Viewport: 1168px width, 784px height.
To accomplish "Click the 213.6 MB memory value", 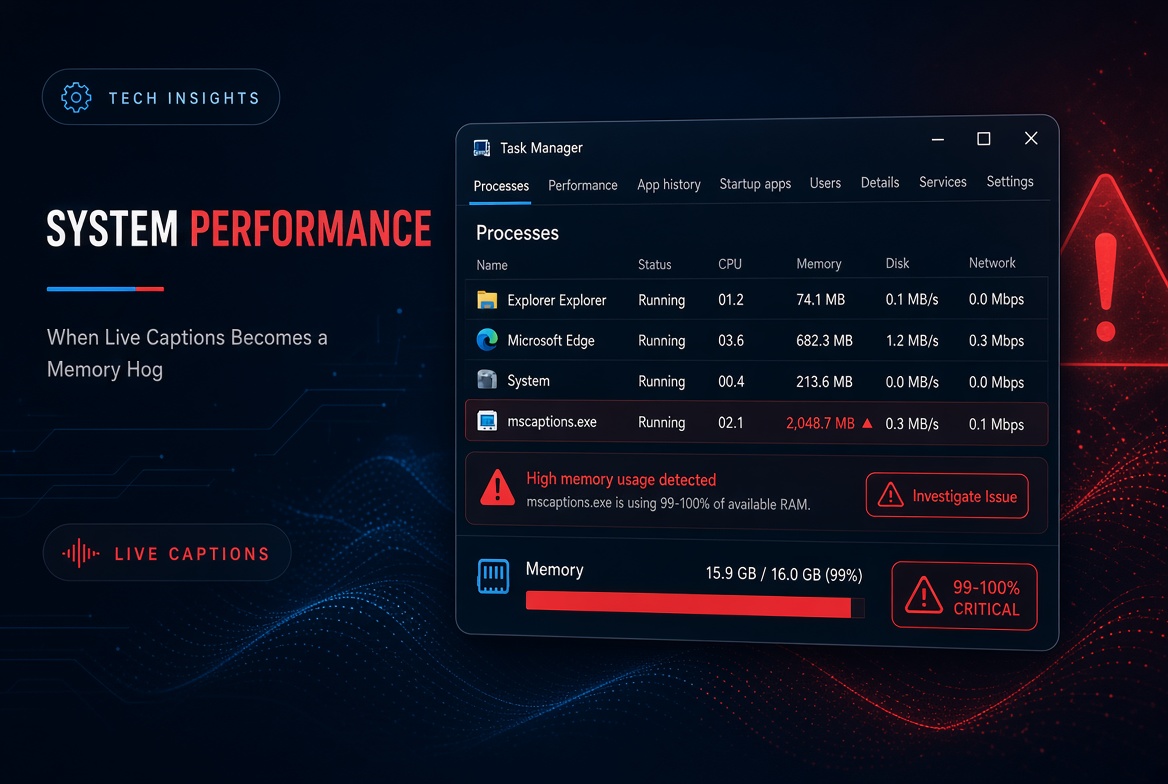I will coord(824,382).
